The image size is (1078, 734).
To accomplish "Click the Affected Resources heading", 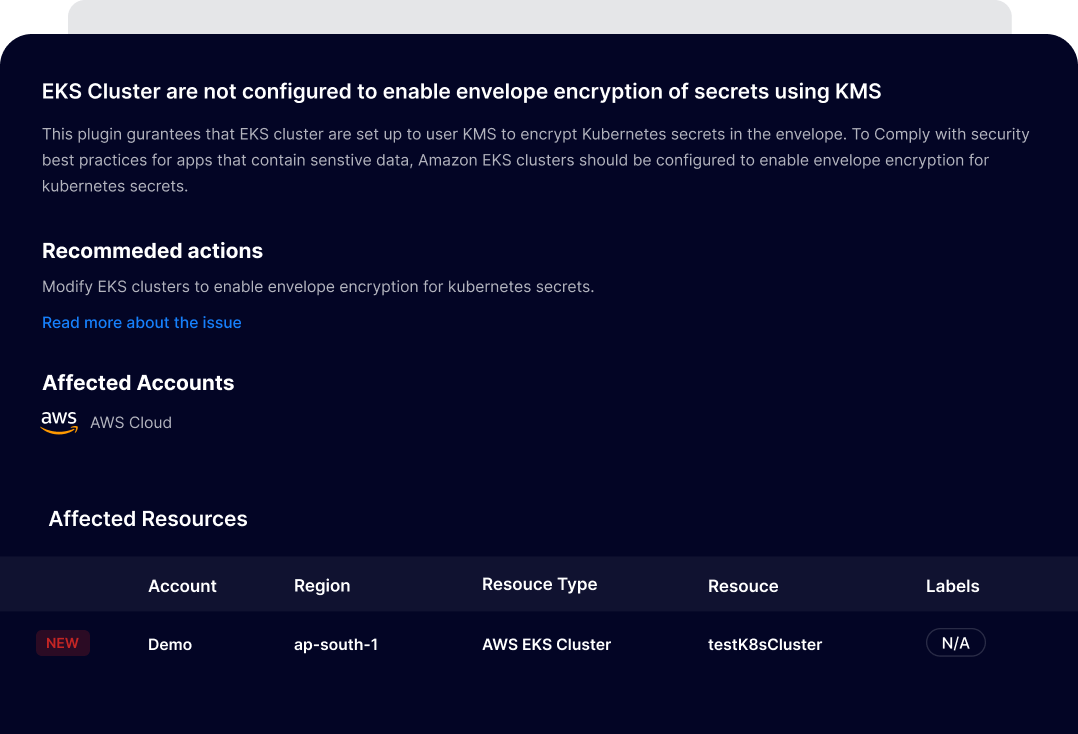I will pos(148,519).
